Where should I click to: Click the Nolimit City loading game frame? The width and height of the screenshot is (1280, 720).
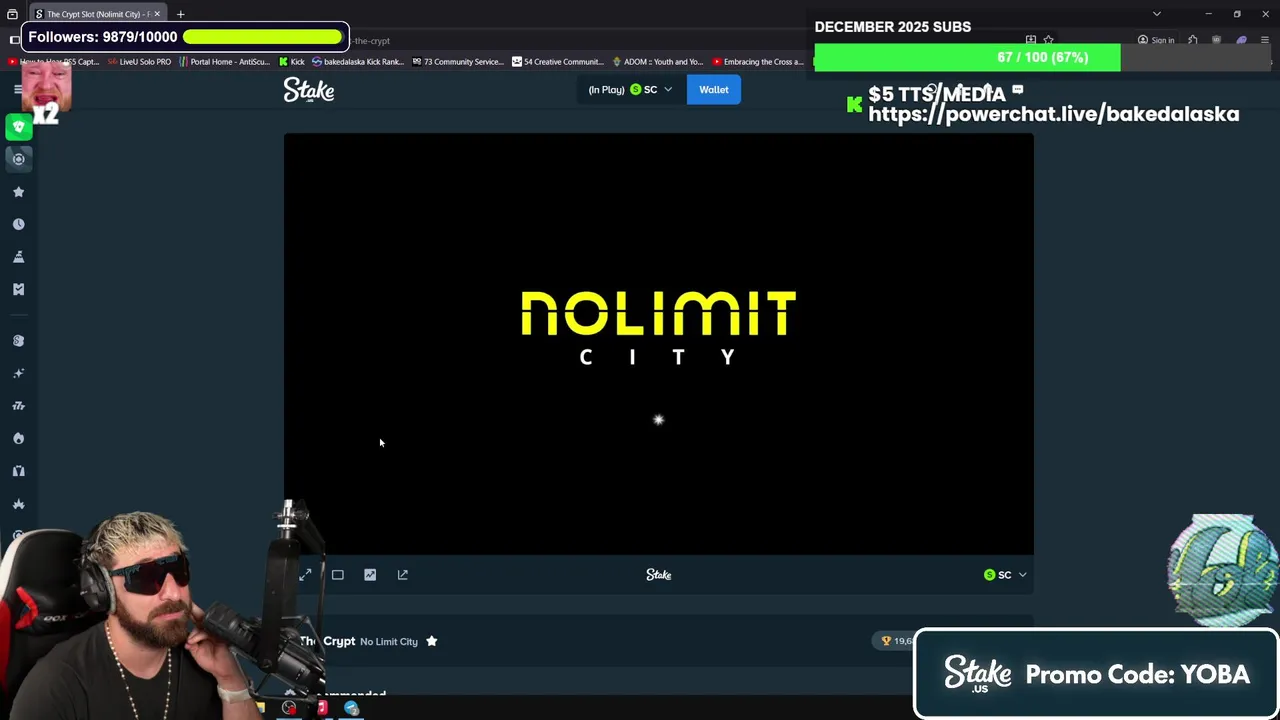click(x=658, y=344)
